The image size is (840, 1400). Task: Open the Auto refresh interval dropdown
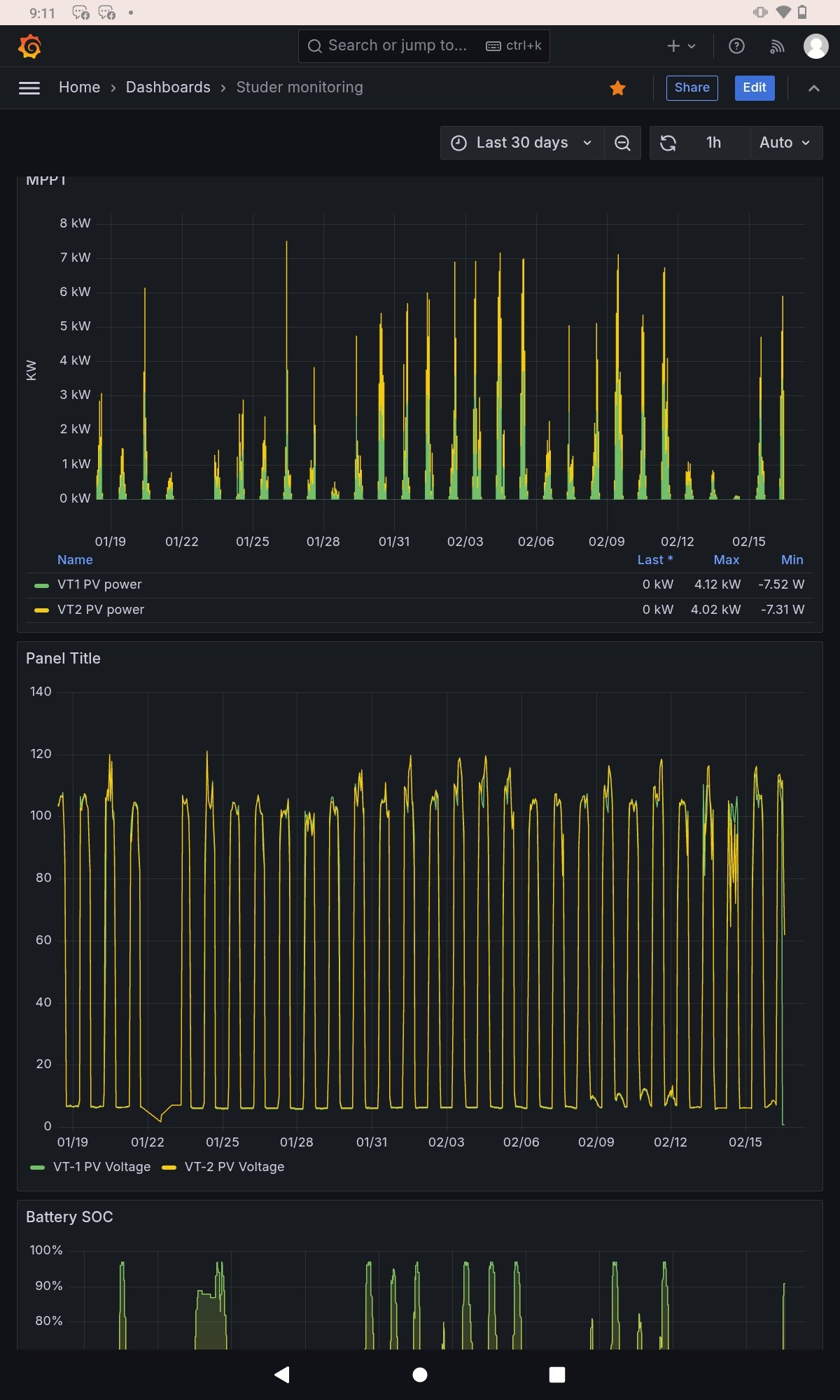pyautogui.click(x=785, y=143)
